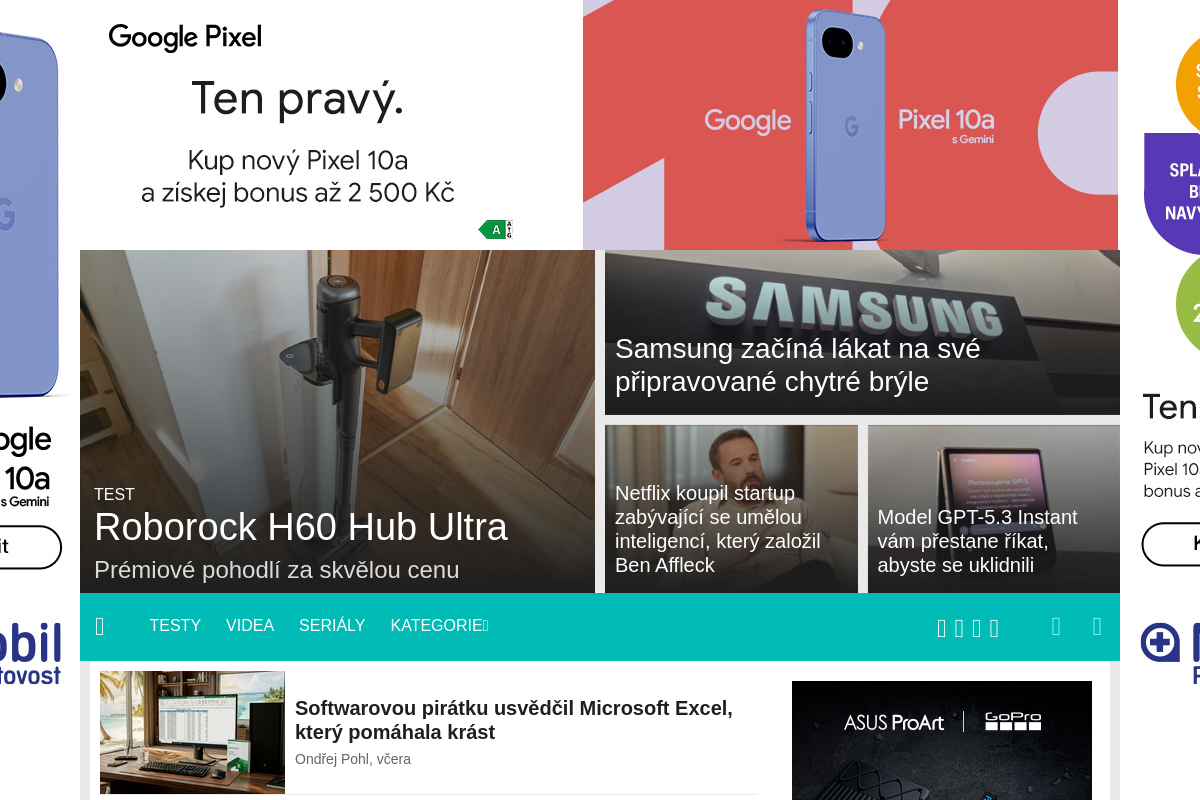Click the home icon before TESTY
Image resolution: width=1200 pixels, height=800 pixels.
coord(99,626)
